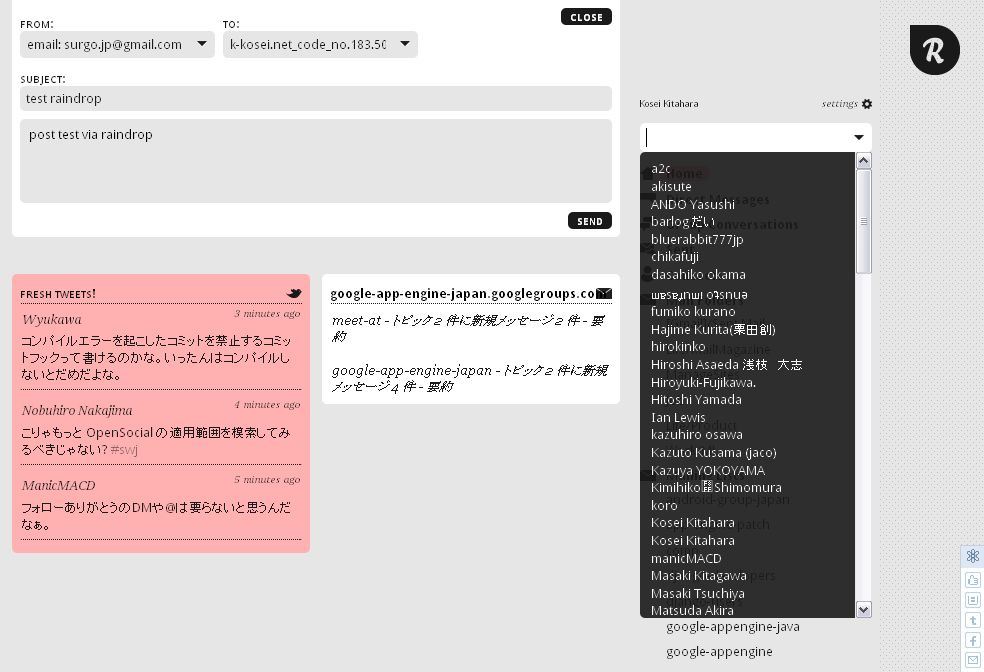Select contact "Masaki Kitagawa"
The height and width of the screenshot is (672, 984).
(698, 575)
